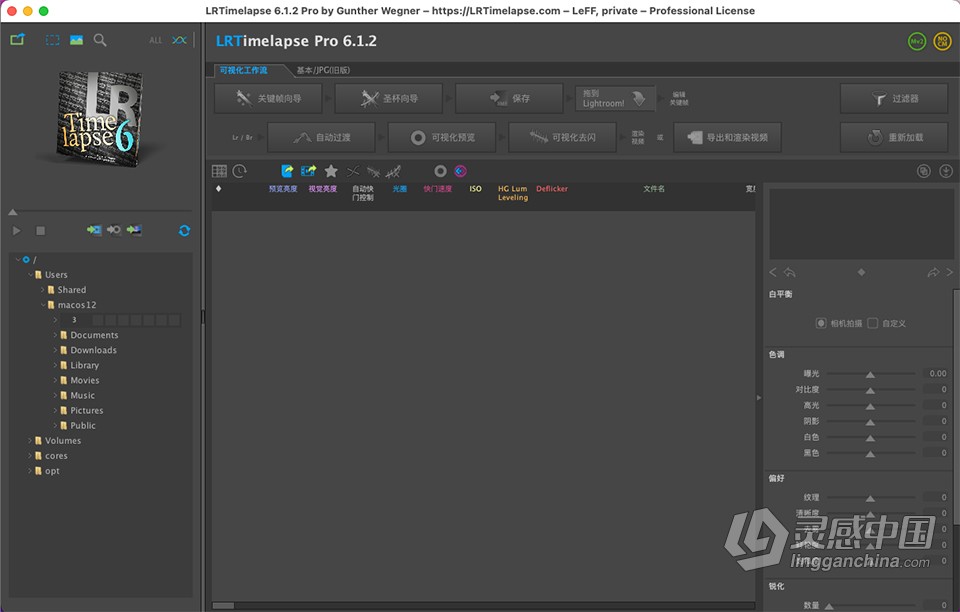Click the green arrow to image icon
Viewport: 960px width, 612px height.
coord(134,230)
